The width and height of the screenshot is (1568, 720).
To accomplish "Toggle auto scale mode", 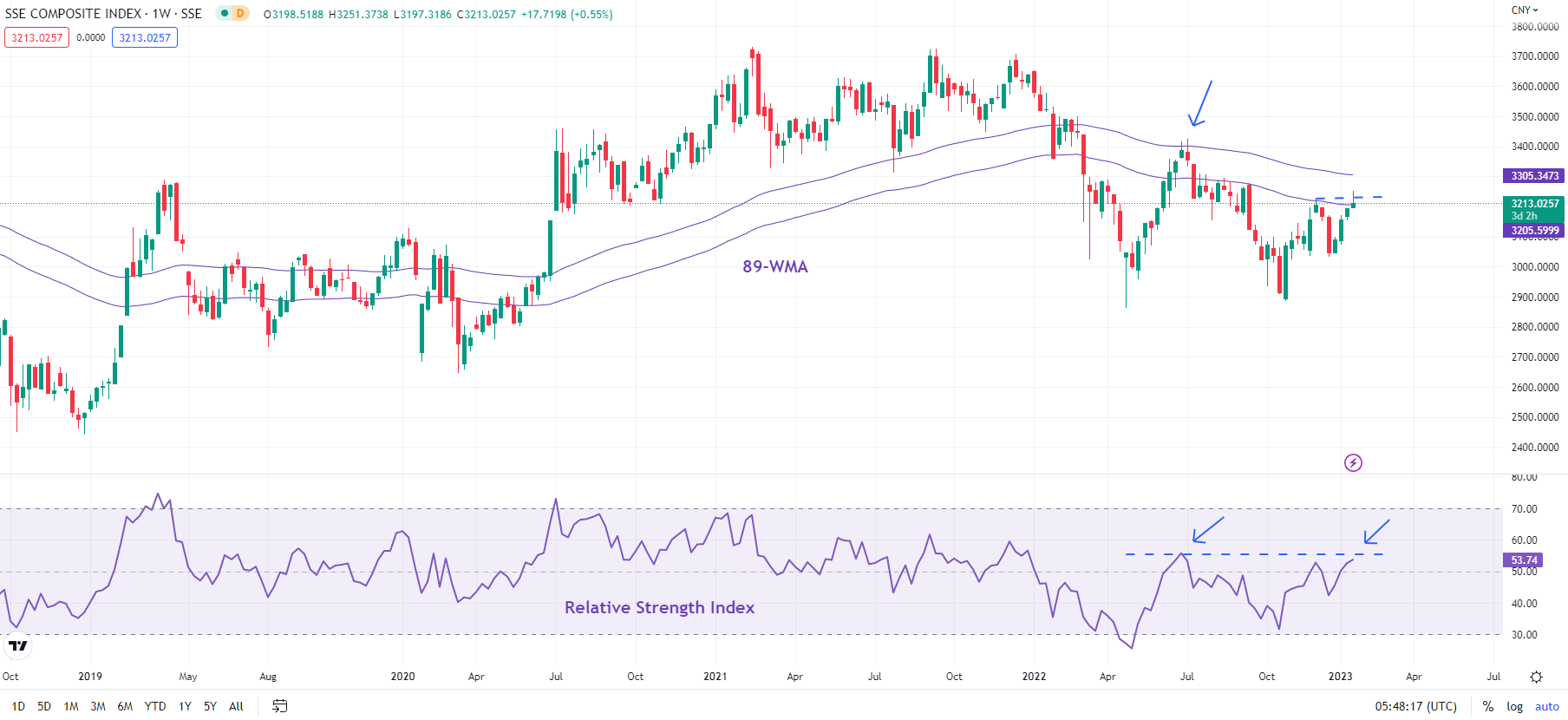I will (x=1546, y=706).
